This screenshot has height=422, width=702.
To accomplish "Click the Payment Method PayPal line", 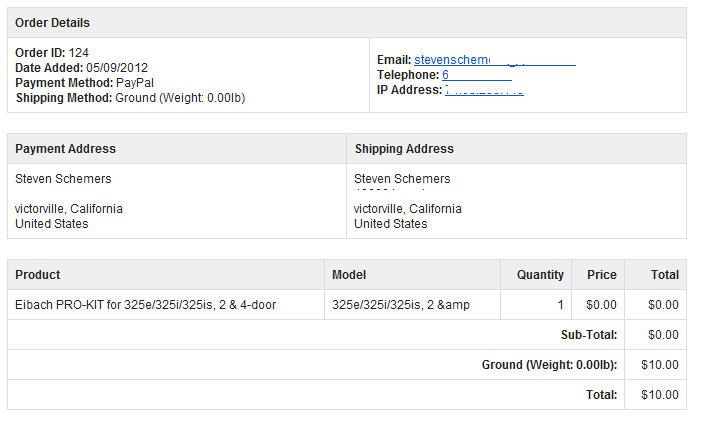I will pos(84,83).
